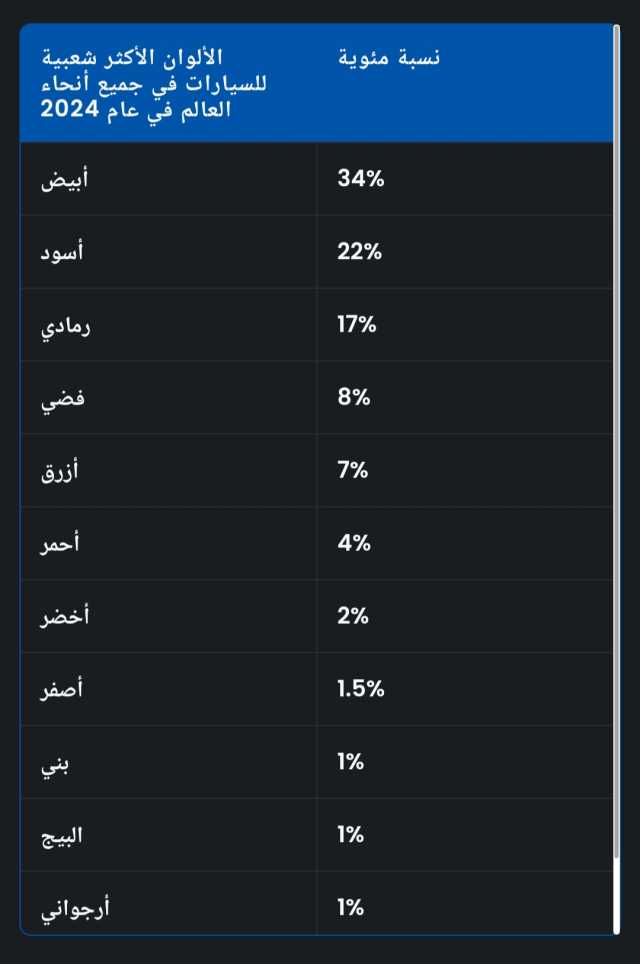Select the رمادي row label
640x964 pixels.
coord(65,326)
